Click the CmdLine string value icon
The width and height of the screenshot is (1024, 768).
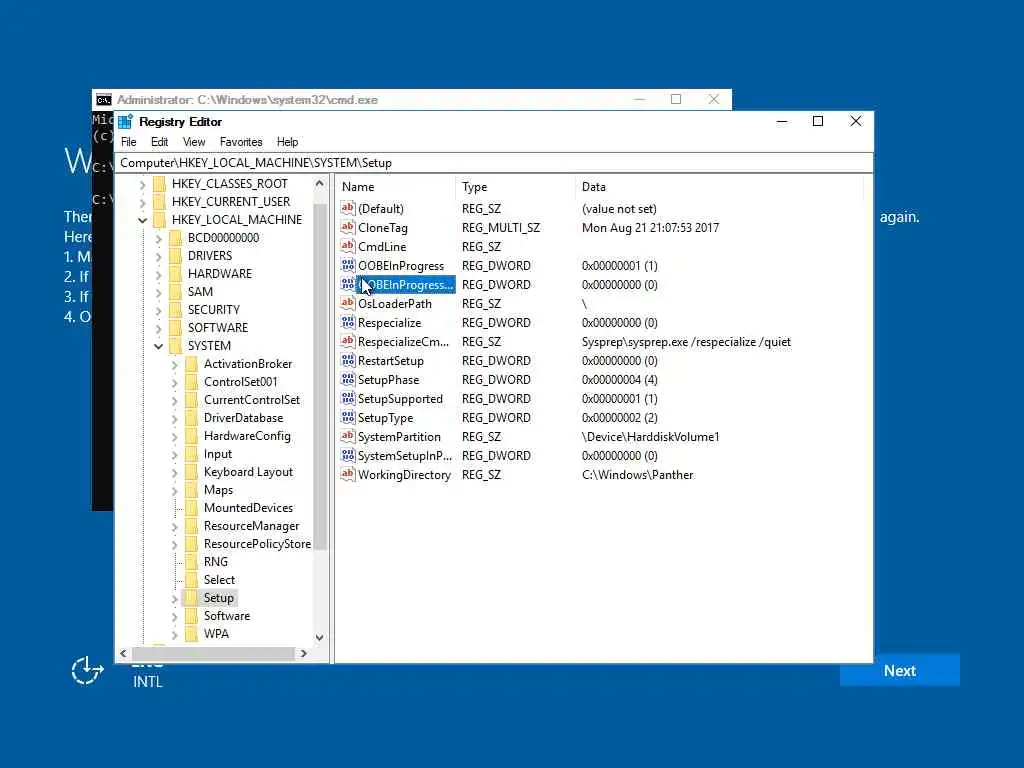(x=347, y=246)
